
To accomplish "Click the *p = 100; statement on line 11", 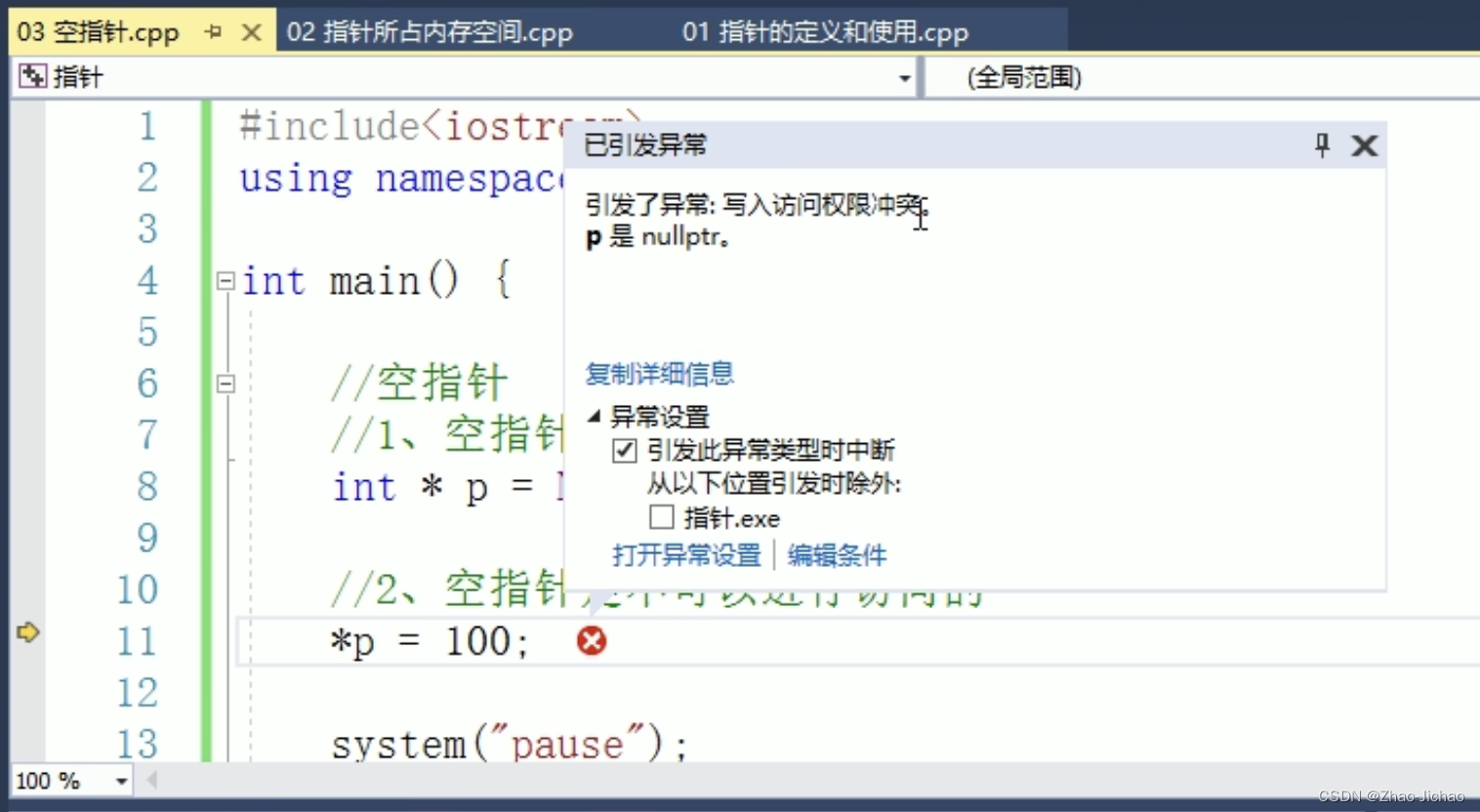I will (430, 642).
